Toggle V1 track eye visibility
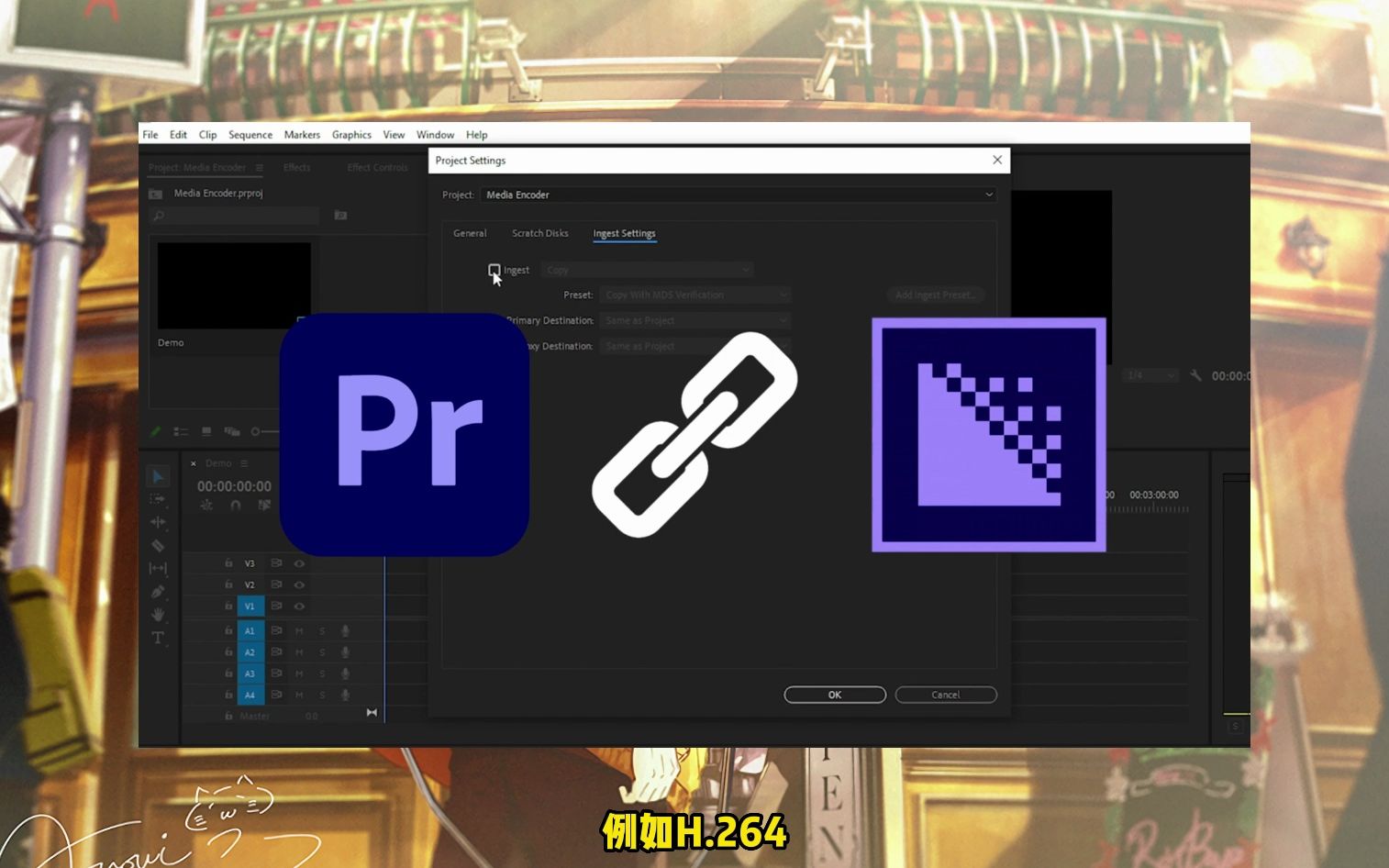 299,606
